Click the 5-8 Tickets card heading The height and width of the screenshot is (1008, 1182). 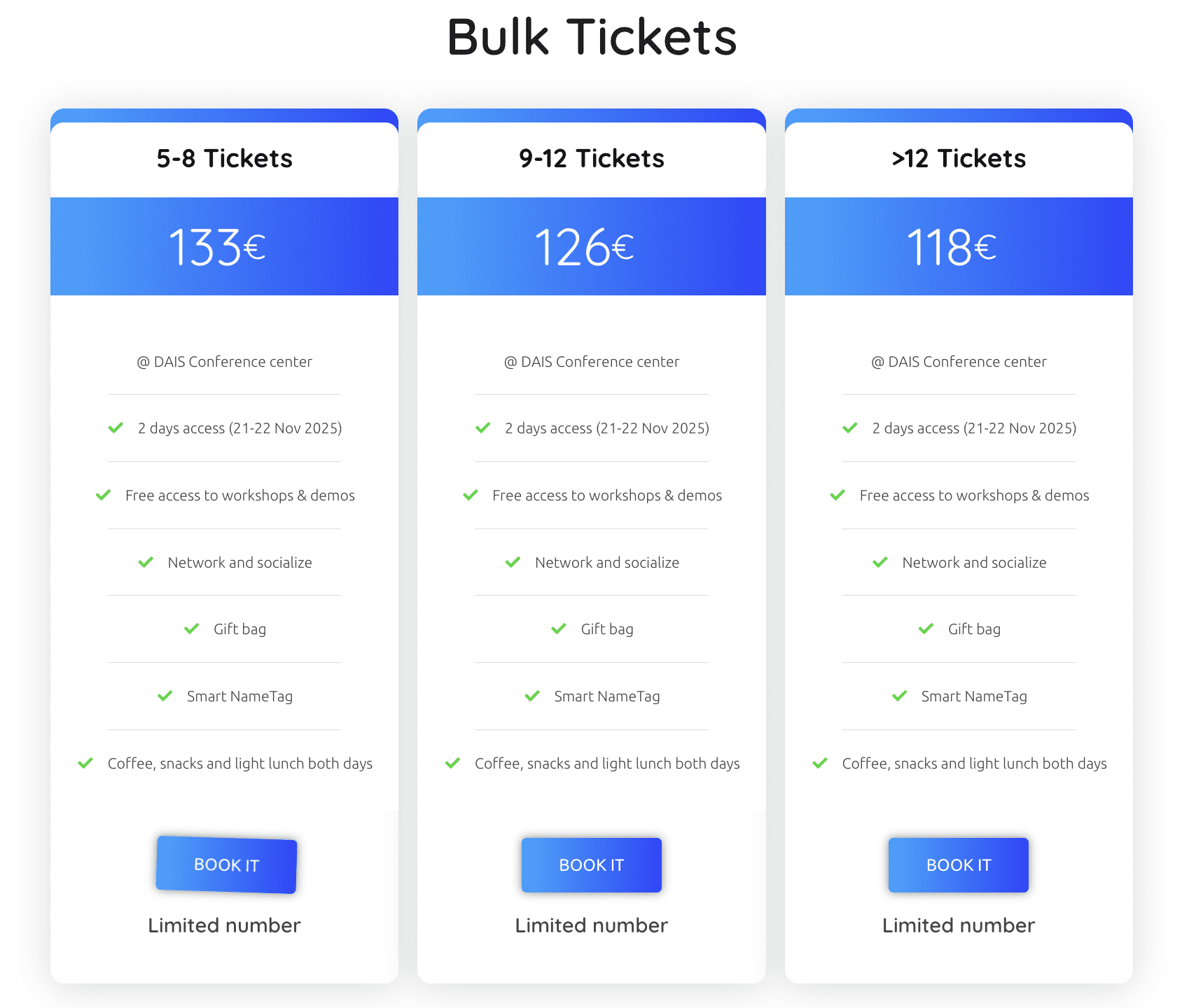click(x=224, y=159)
